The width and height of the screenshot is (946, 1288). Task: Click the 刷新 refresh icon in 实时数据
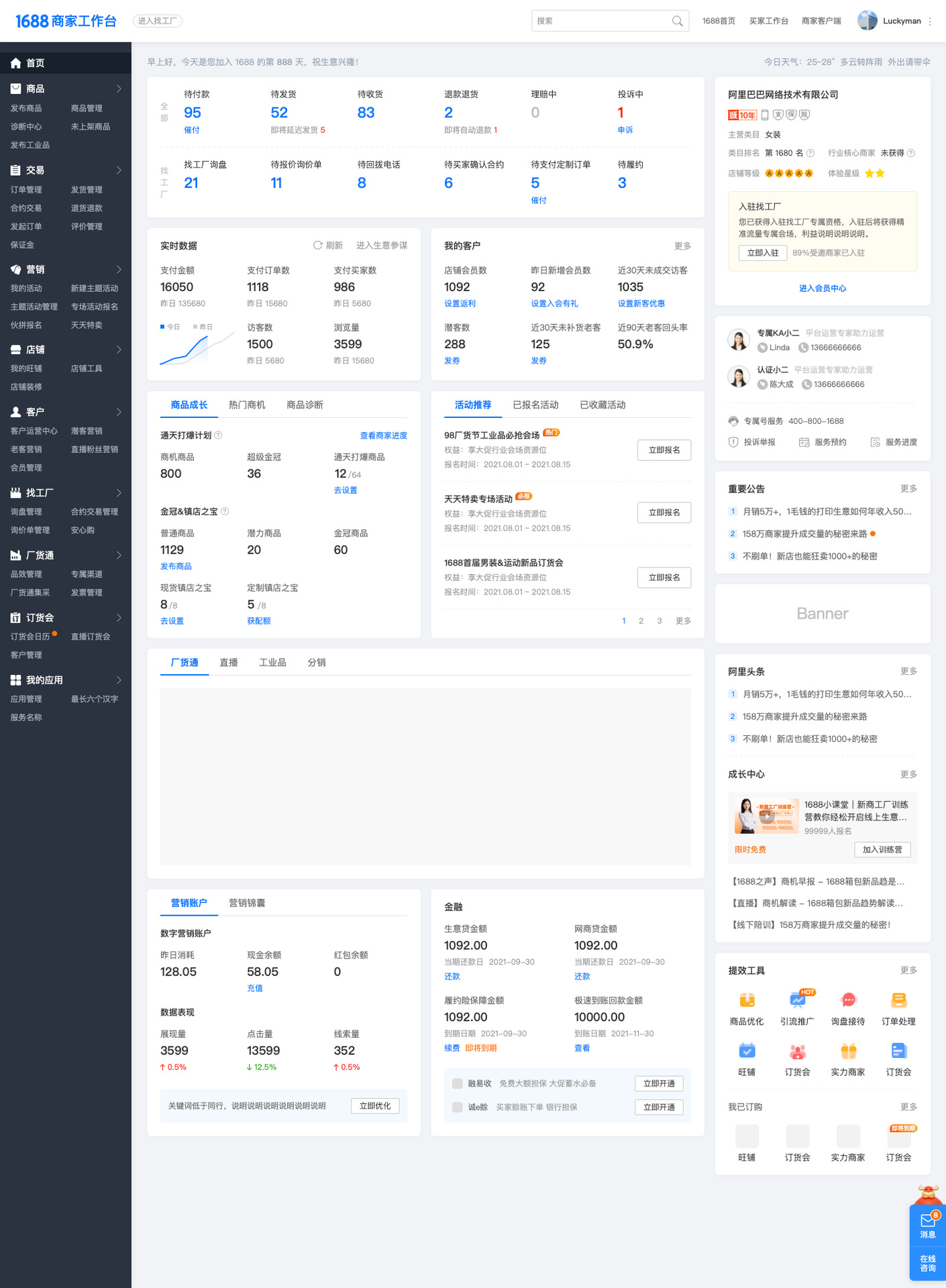[x=317, y=246]
